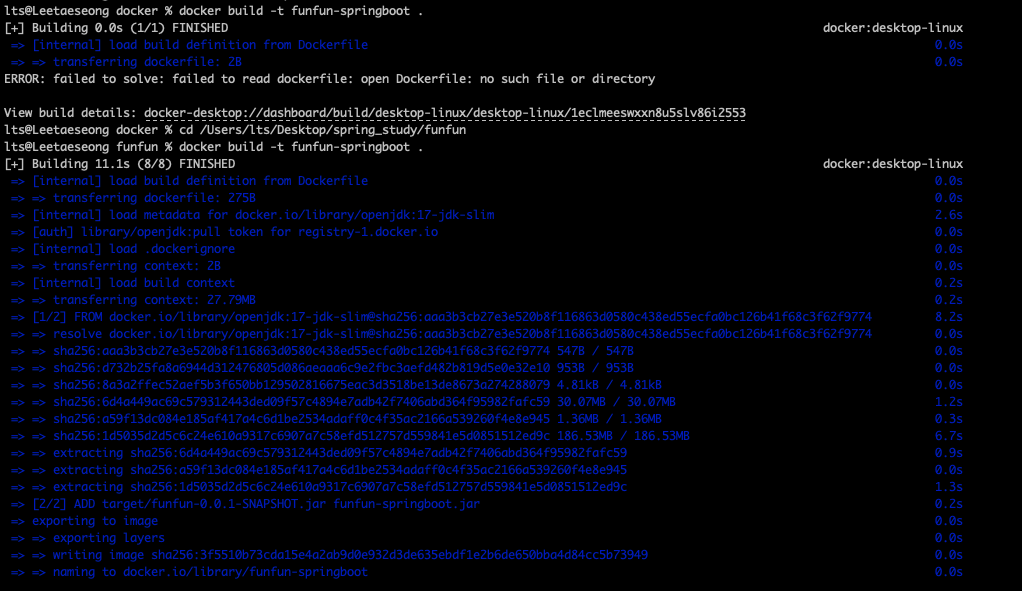Select the ERROR failed to solve line
Image resolution: width=1022 pixels, height=591 pixels.
click(329, 79)
